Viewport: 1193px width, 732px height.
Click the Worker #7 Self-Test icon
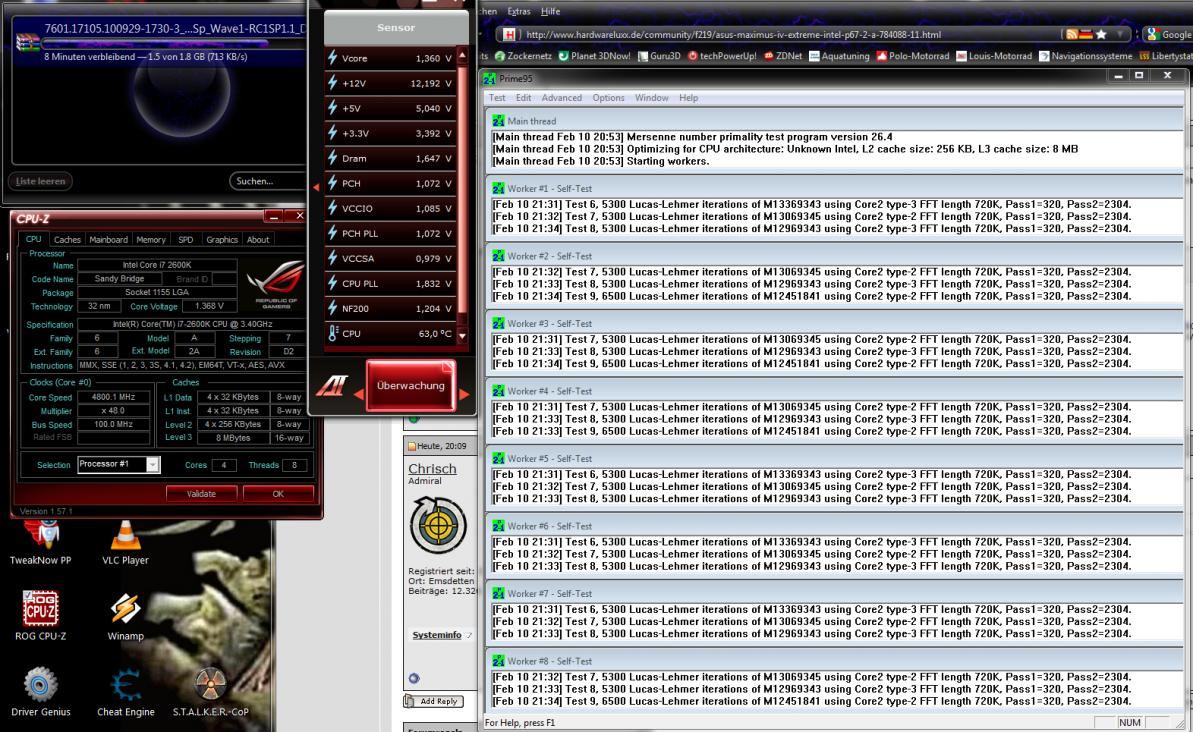[x=498, y=594]
